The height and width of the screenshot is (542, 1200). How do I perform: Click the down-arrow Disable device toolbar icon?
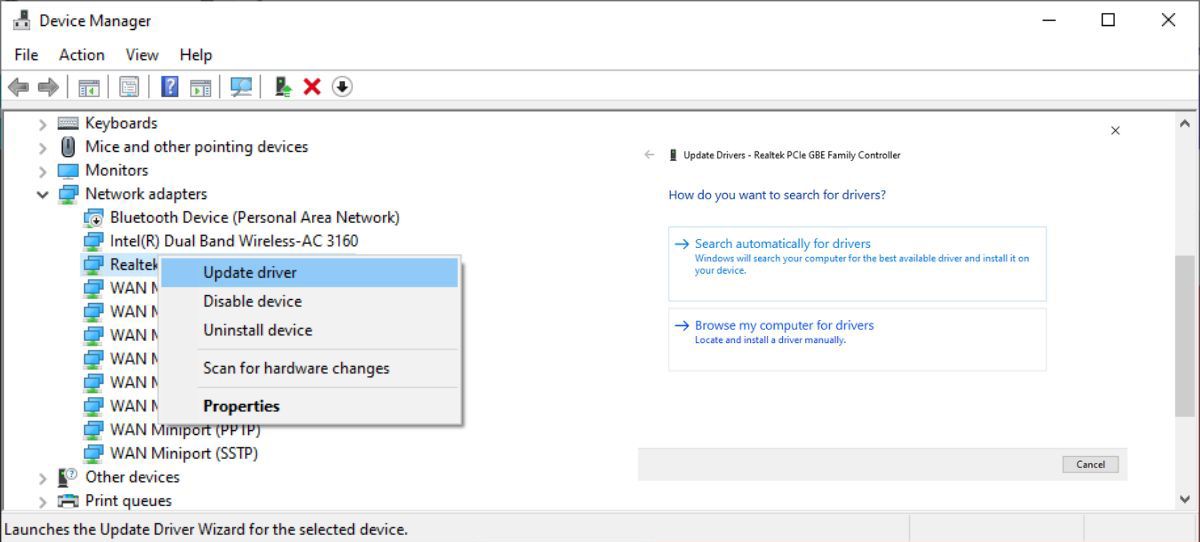pos(342,87)
